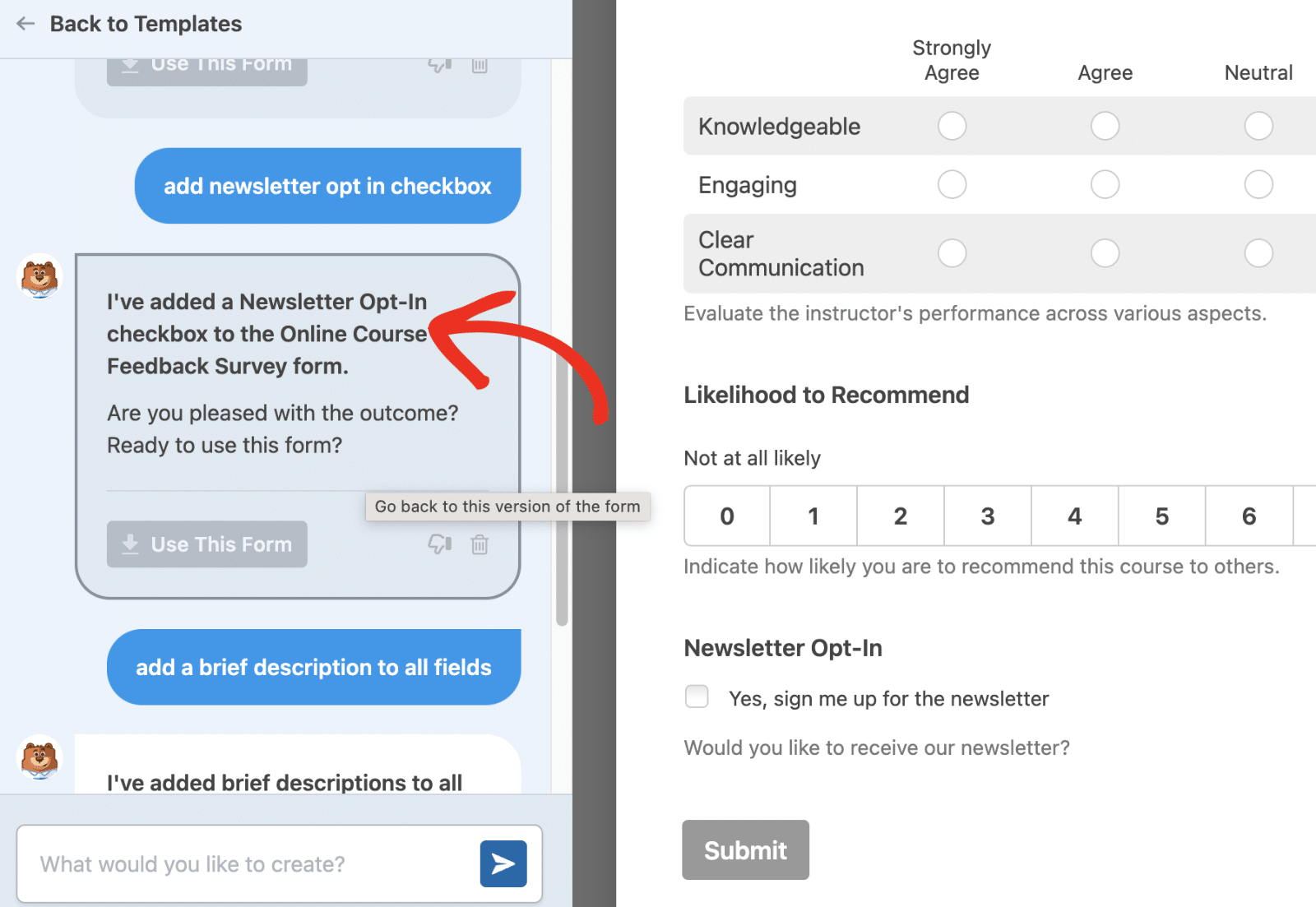
Task: Click the back arrow beside Back to Templates
Action: coord(25,24)
